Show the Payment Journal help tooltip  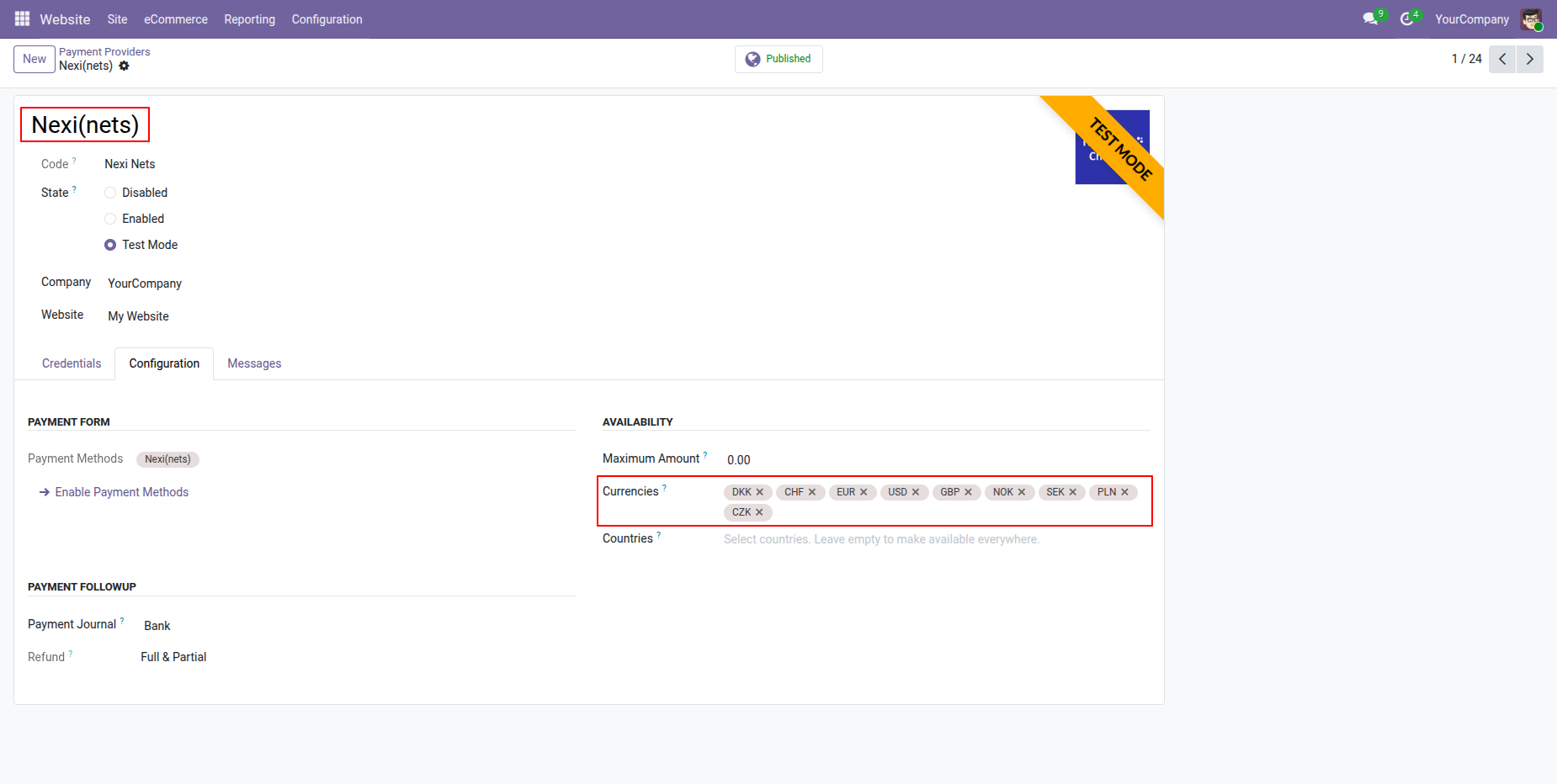[x=122, y=620]
